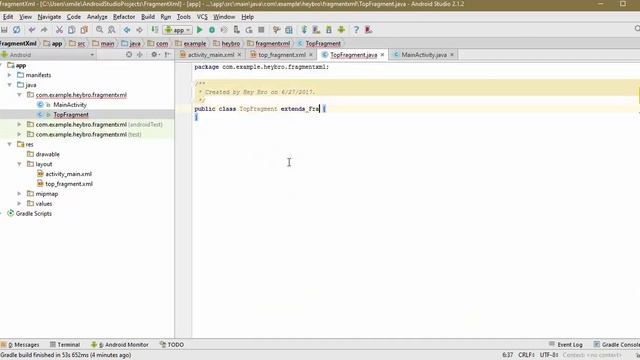
Task: Expand the (test) package arrow
Action: 19,134
